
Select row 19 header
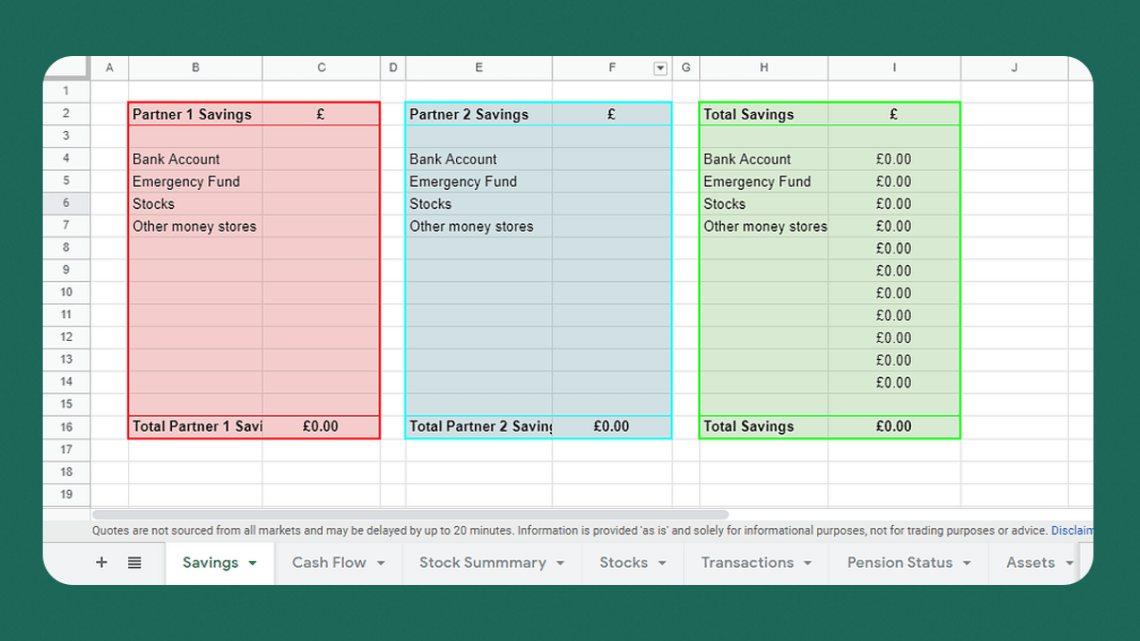(x=66, y=494)
